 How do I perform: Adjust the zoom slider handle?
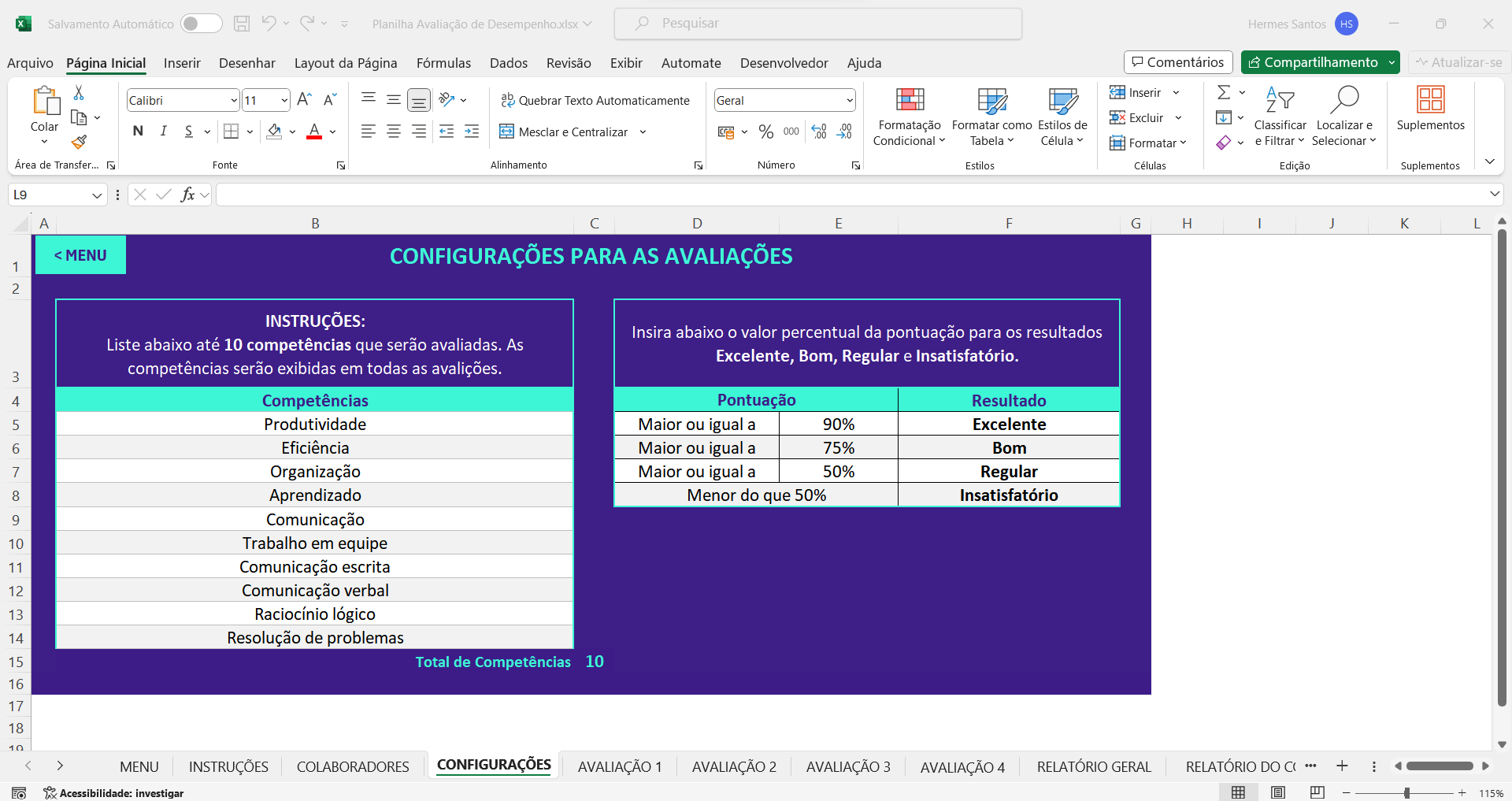[x=1407, y=793]
